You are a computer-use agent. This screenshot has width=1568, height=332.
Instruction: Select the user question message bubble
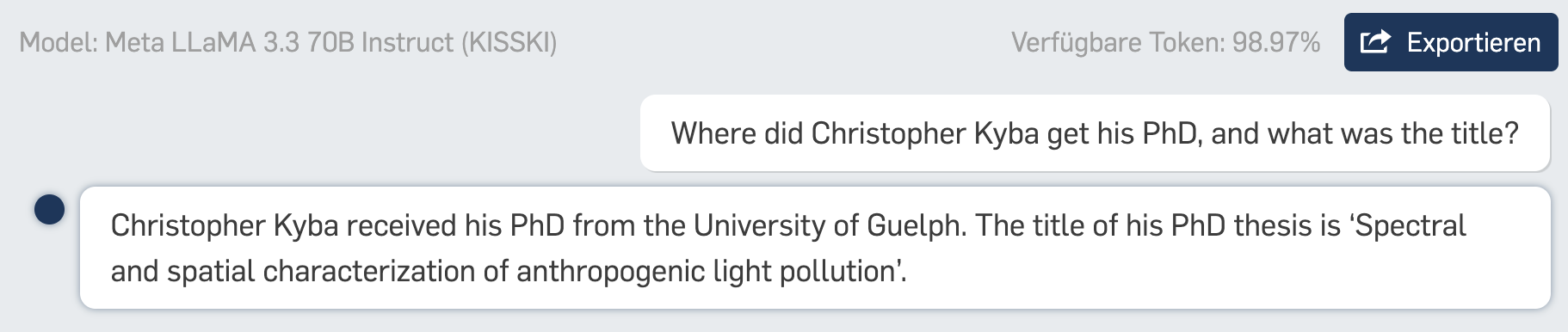[x=1095, y=133]
